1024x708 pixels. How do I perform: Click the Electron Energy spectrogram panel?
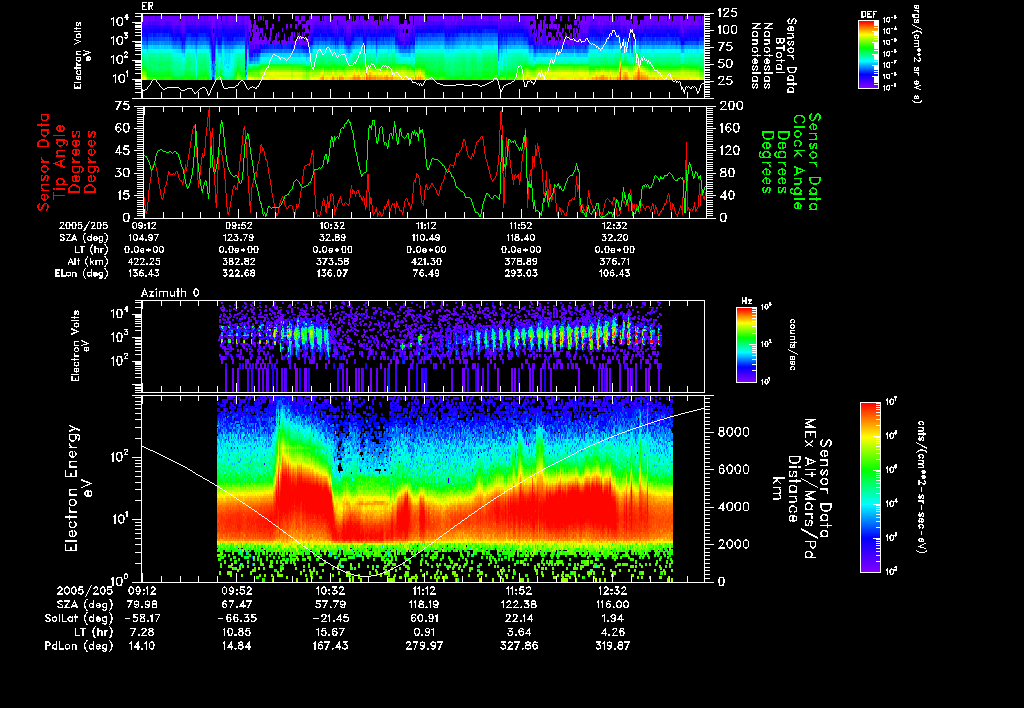pos(423,489)
